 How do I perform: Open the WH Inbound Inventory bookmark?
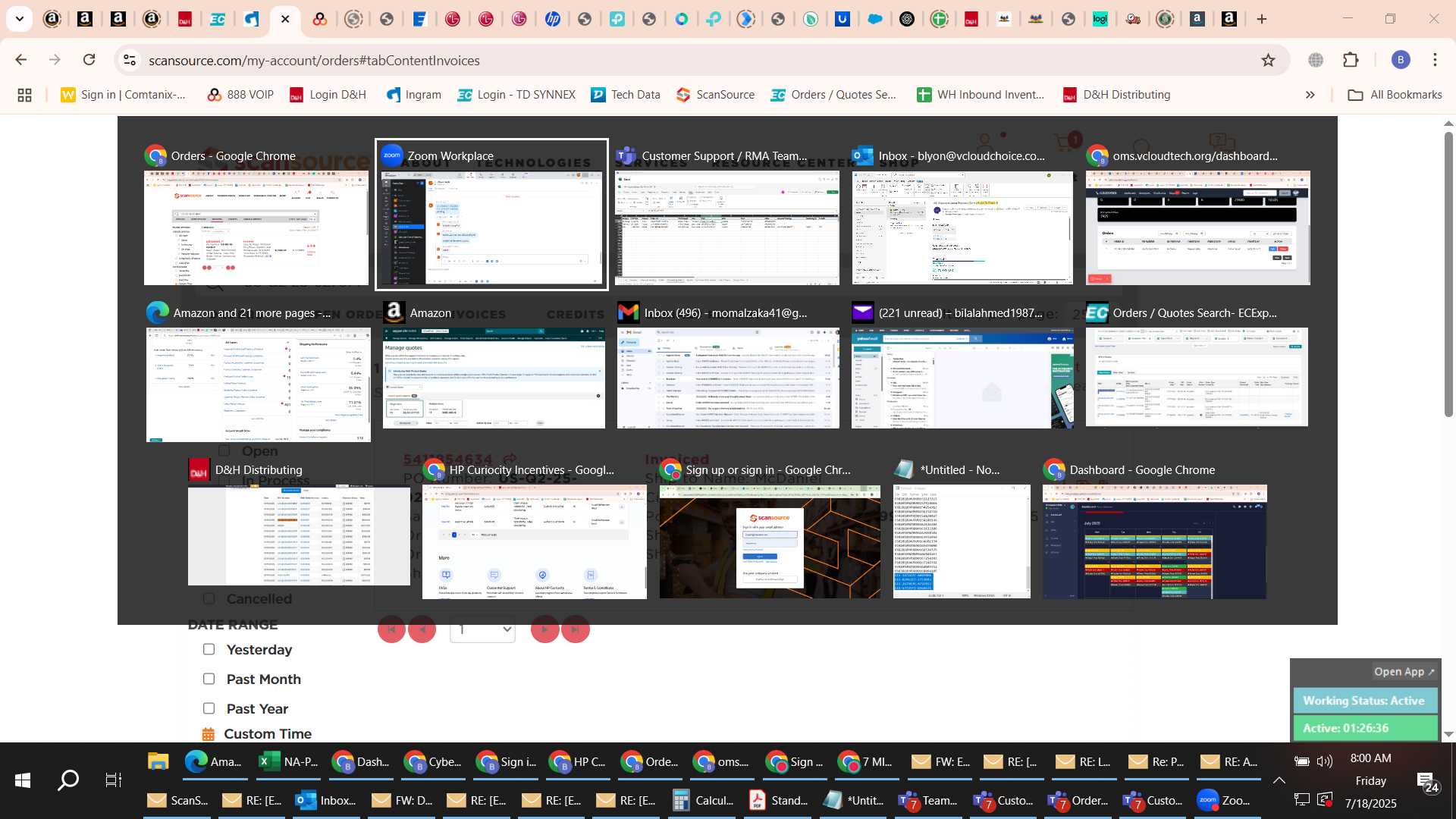click(981, 95)
